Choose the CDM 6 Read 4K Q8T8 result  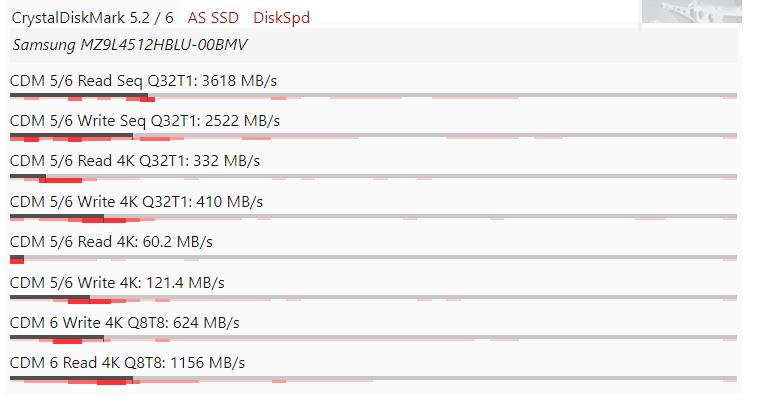pyautogui.click(x=127, y=362)
